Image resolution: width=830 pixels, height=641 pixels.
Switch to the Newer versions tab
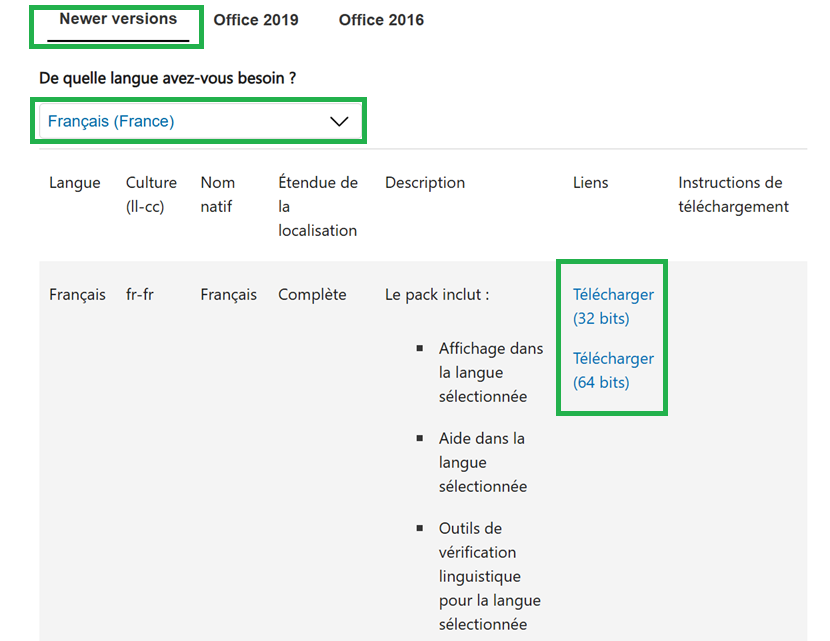pyautogui.click(x=118, y=19)
